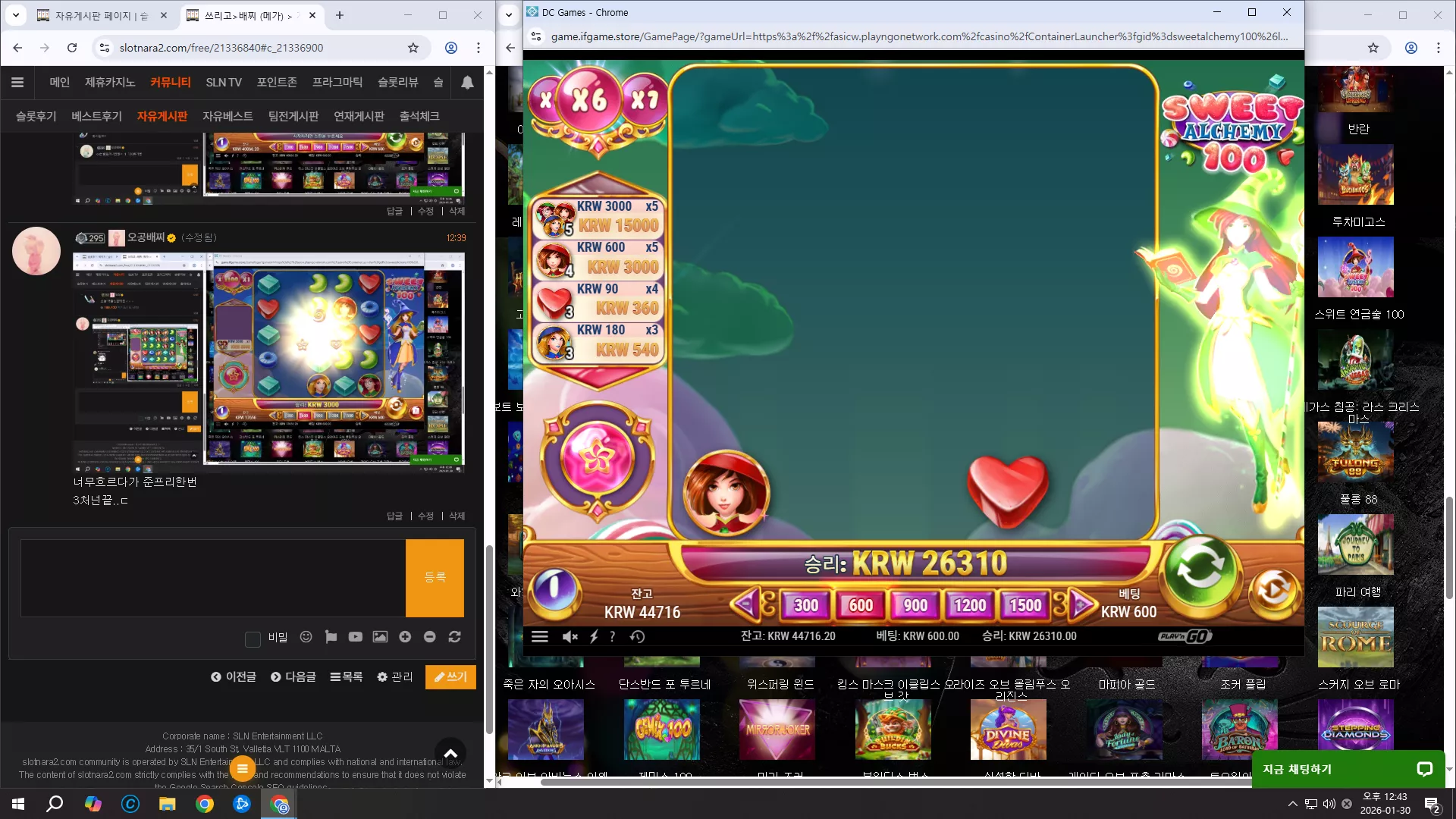Increase bet with right arrow
This screenshot has width=1456, height=819.
click(1084, 604)
